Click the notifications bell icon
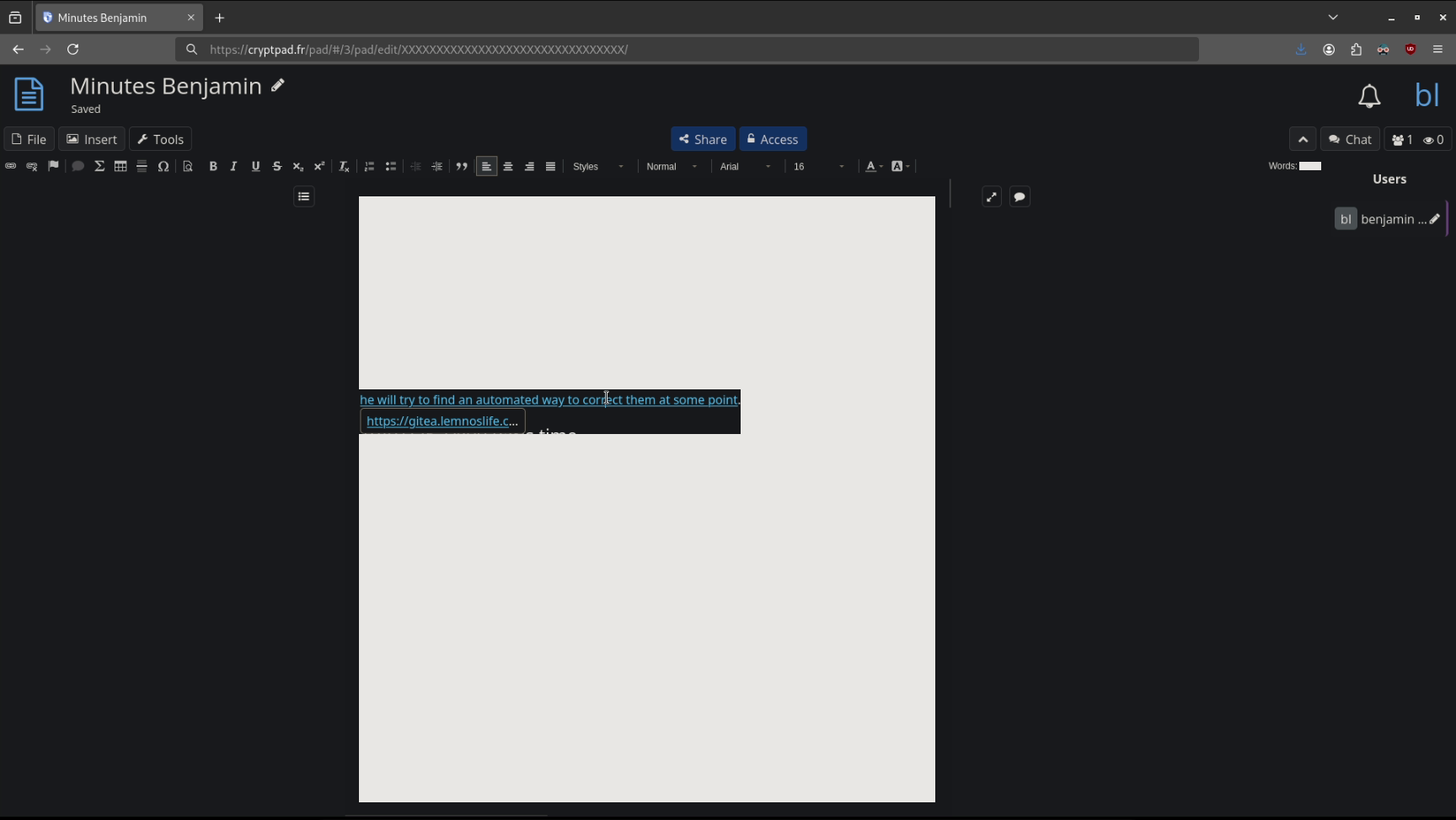 [1369, 96]
